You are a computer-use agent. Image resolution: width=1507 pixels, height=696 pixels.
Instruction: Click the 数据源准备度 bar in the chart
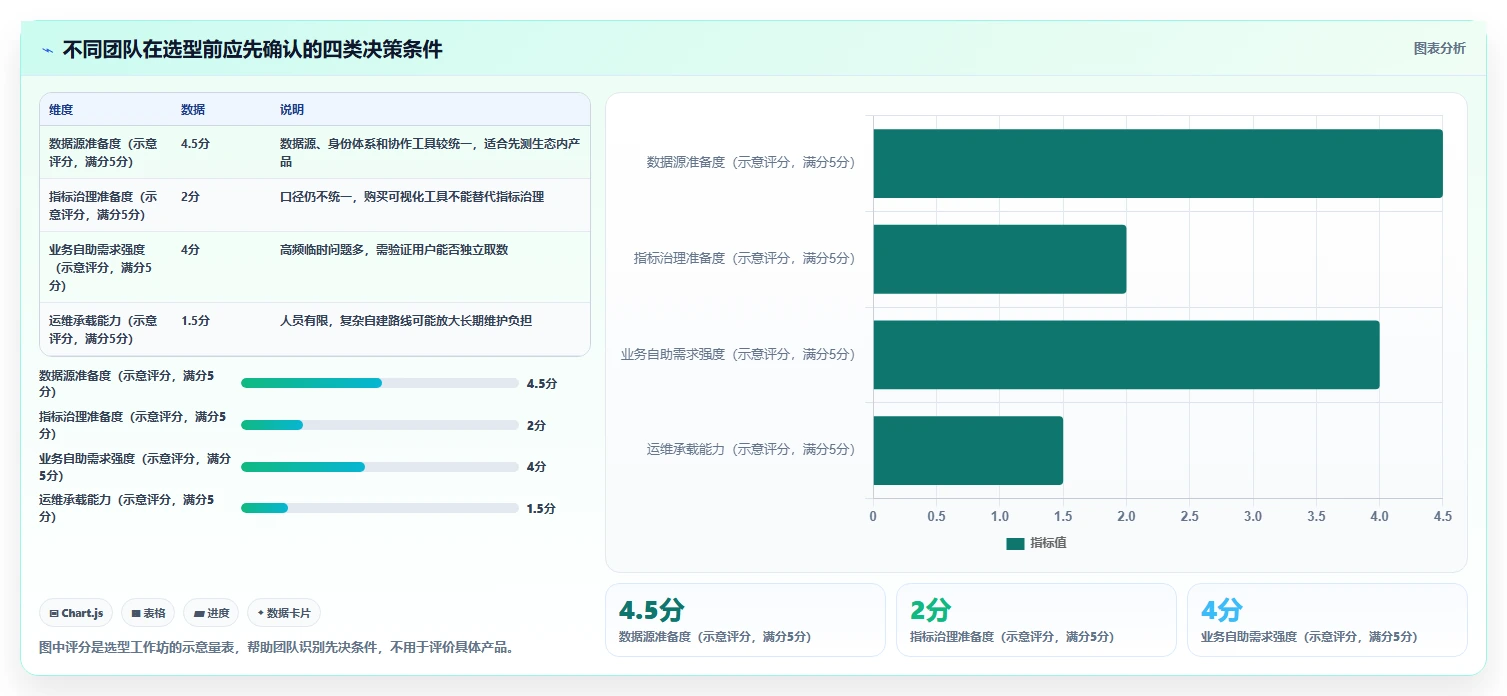click(x=1158, y=163)
